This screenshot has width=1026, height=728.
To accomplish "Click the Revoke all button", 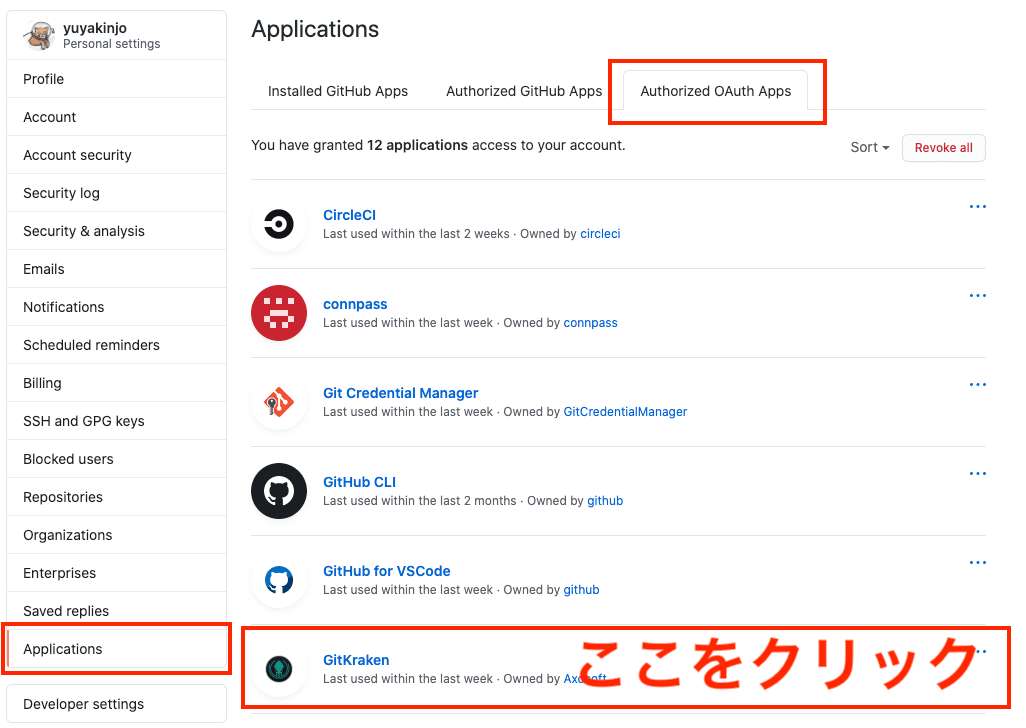I will pyautogui.click(x=943, y=148).
